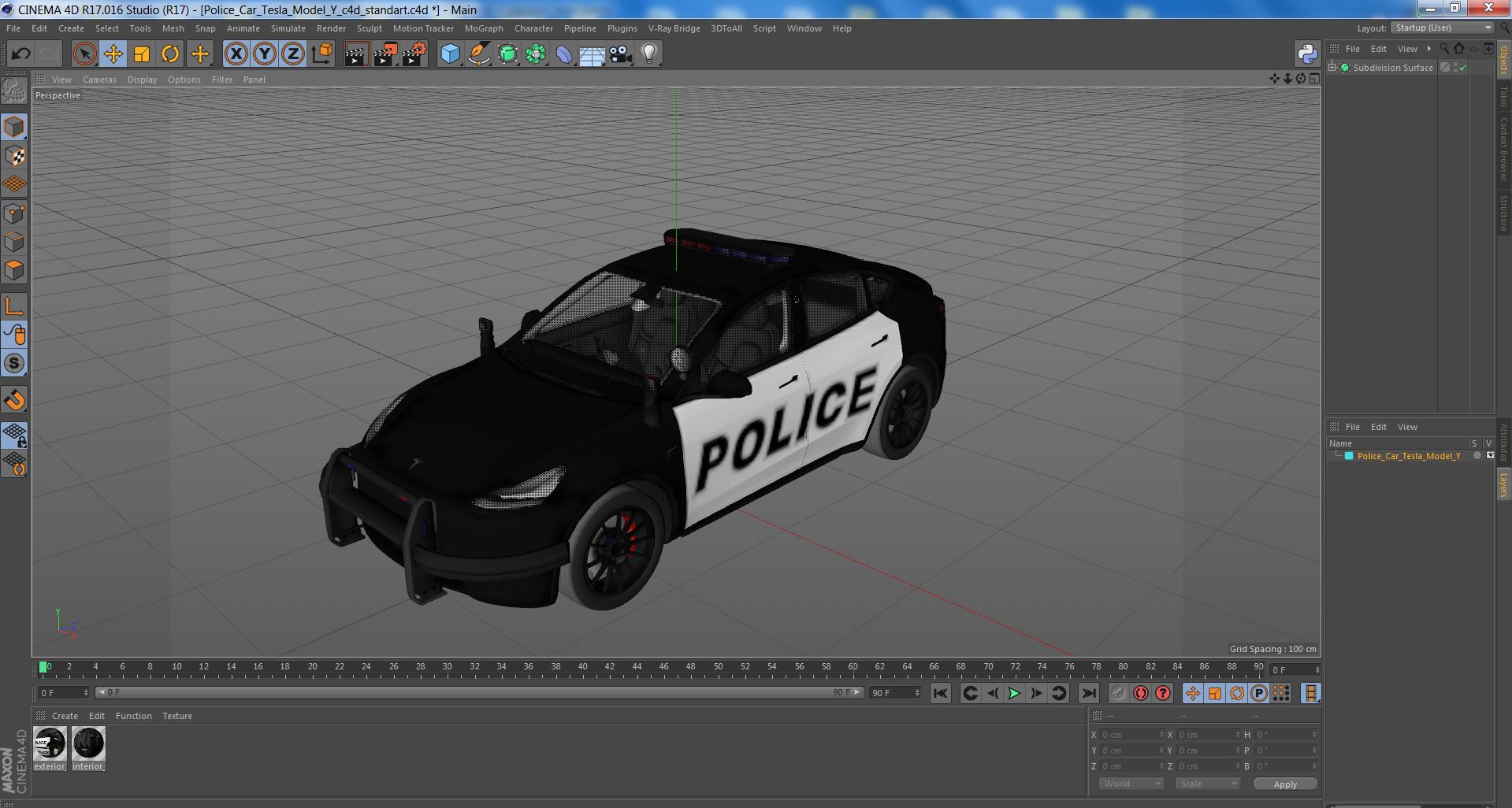Select the Police_Car_Tesla_Model_Y layer row
The height and width of the screenshot is (808, 1512).
pyautogui.click(x=1410, y=456)
